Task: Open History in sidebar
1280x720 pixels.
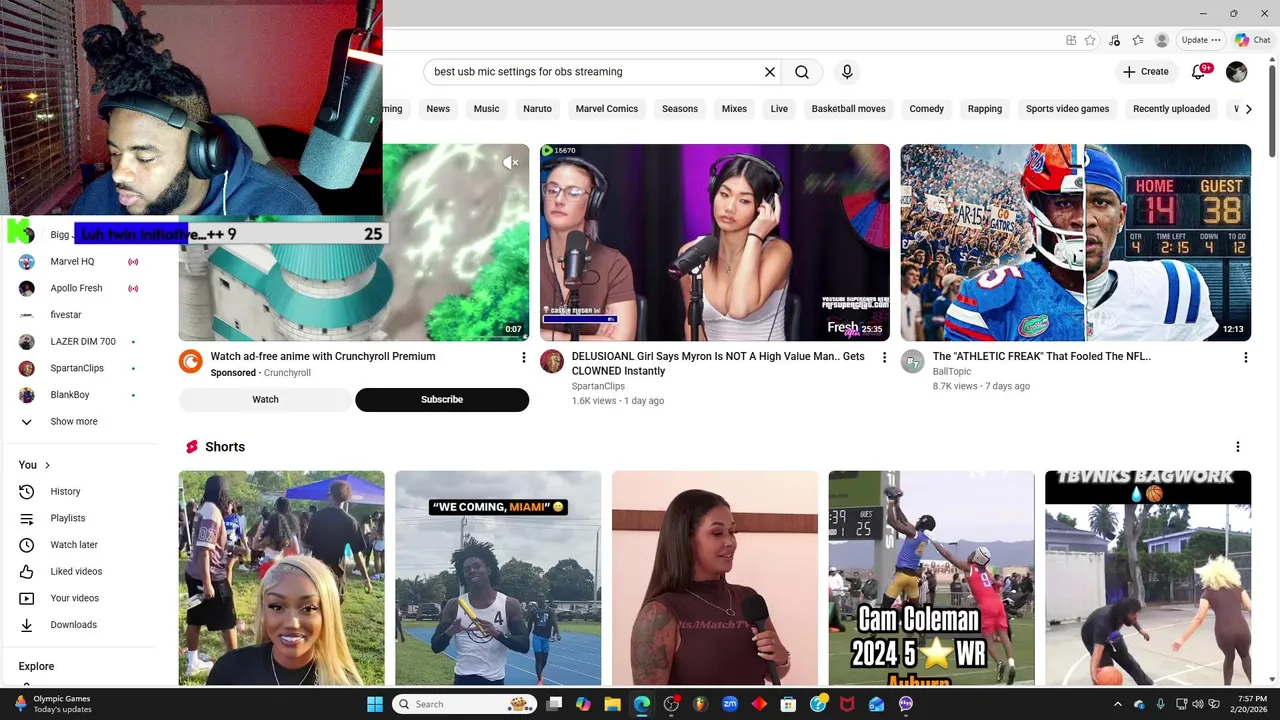Action: (79, 492)
